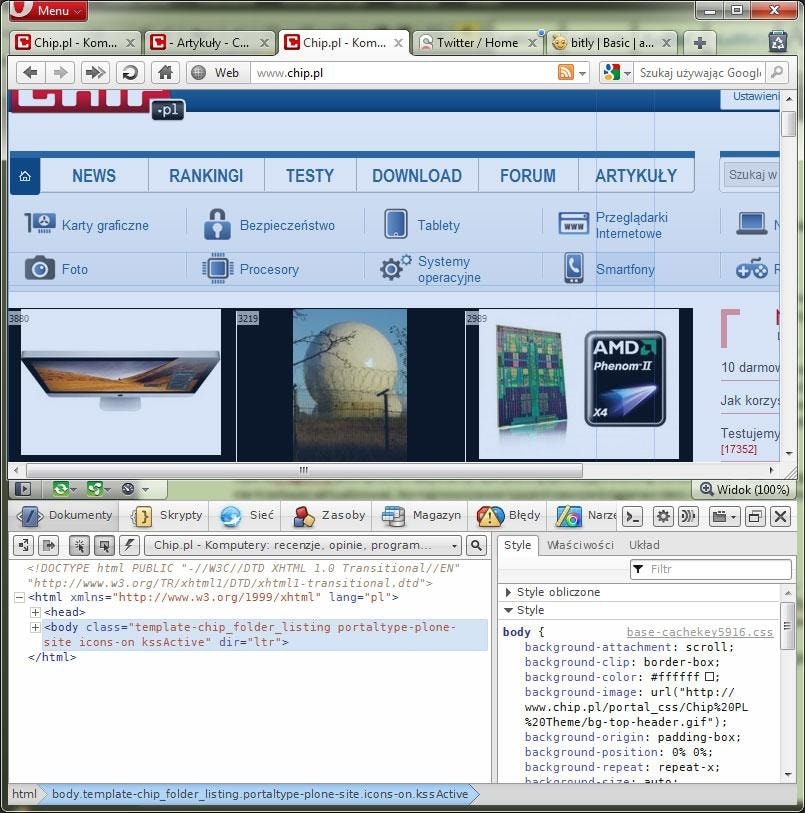Viewport: 805px width, 813px height.
Task: Click the search icon in Dragonfly toolbar
Action: point(477,545)
